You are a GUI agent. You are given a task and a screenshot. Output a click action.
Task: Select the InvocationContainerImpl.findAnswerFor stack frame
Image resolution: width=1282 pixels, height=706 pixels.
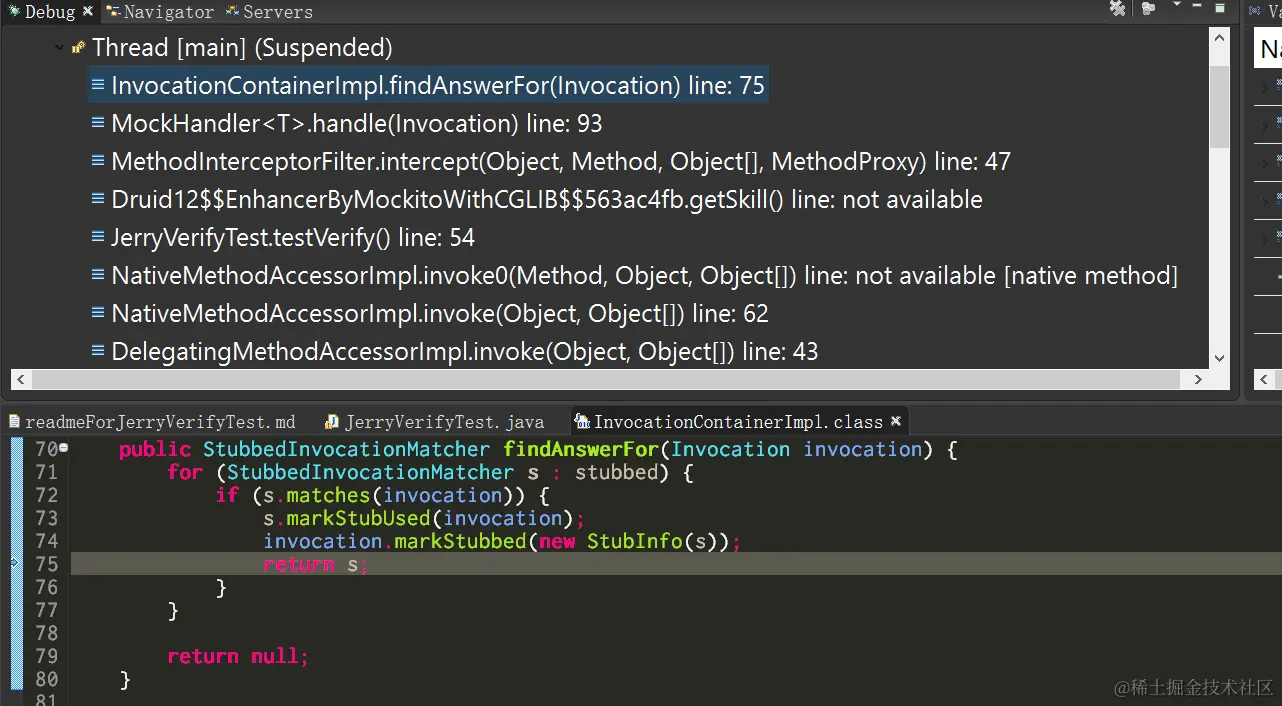tap(428, 86)
